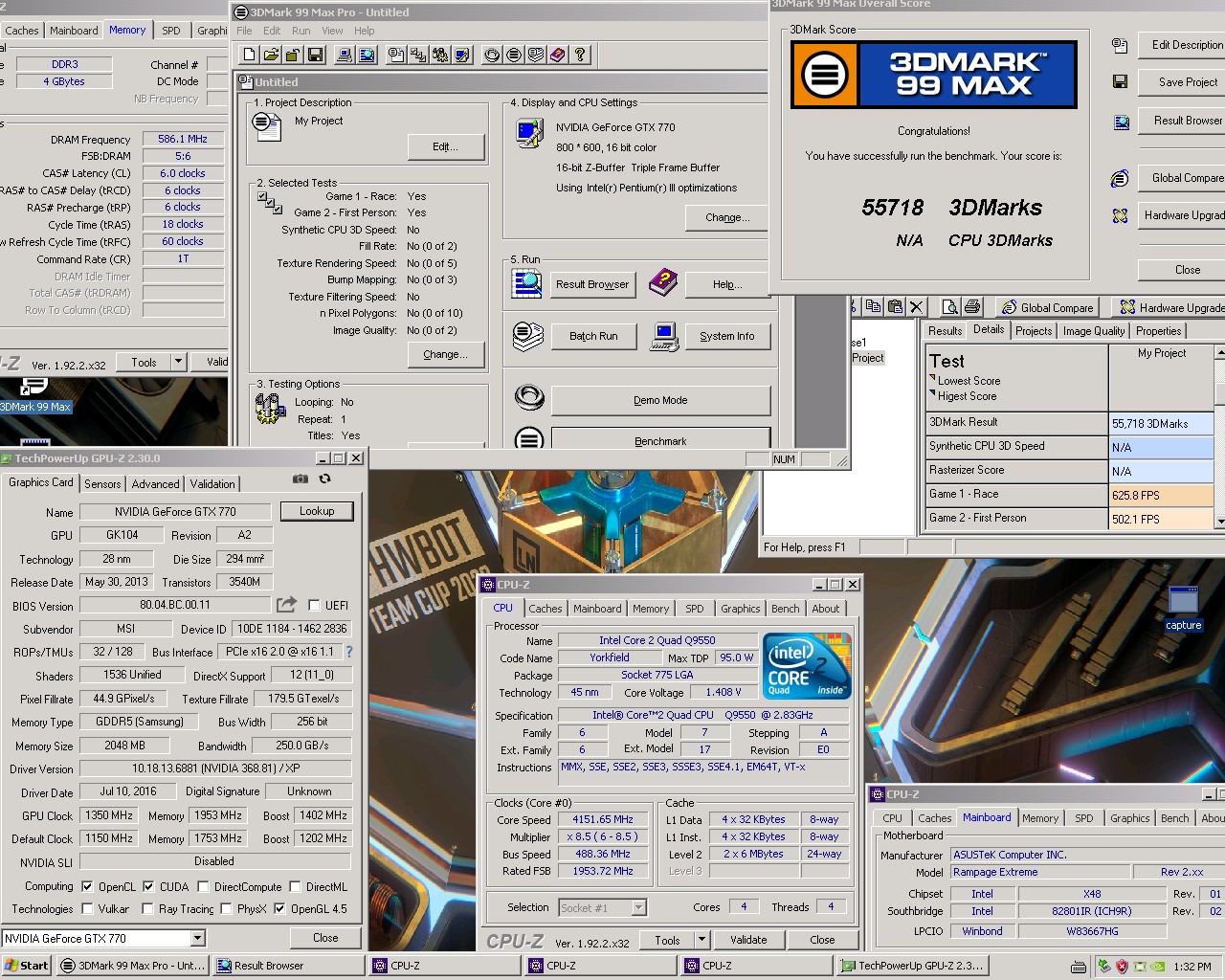Click the Validate button in CPU-Z

coord(748,940)
